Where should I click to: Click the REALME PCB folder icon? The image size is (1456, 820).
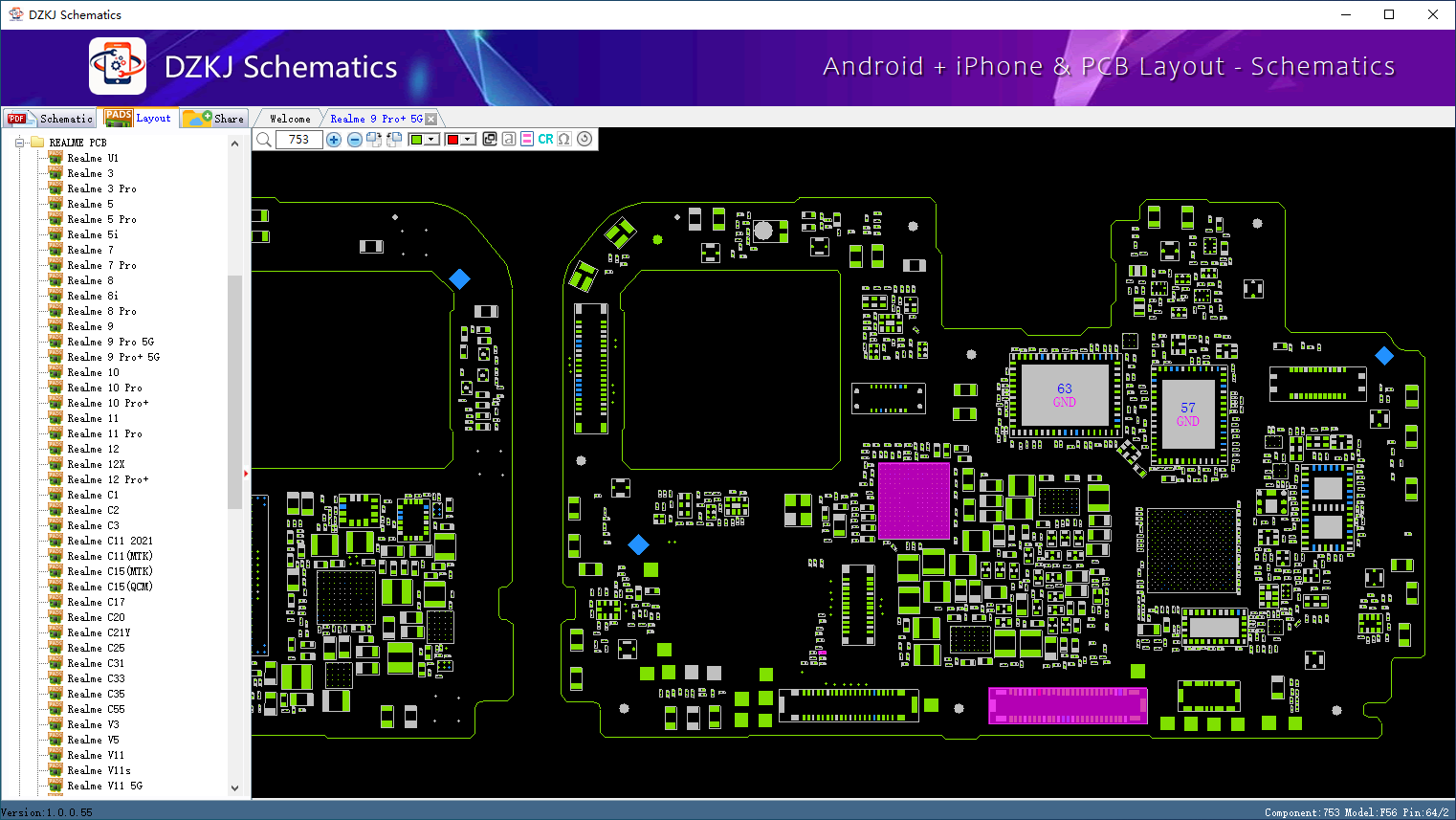point(37,143)
